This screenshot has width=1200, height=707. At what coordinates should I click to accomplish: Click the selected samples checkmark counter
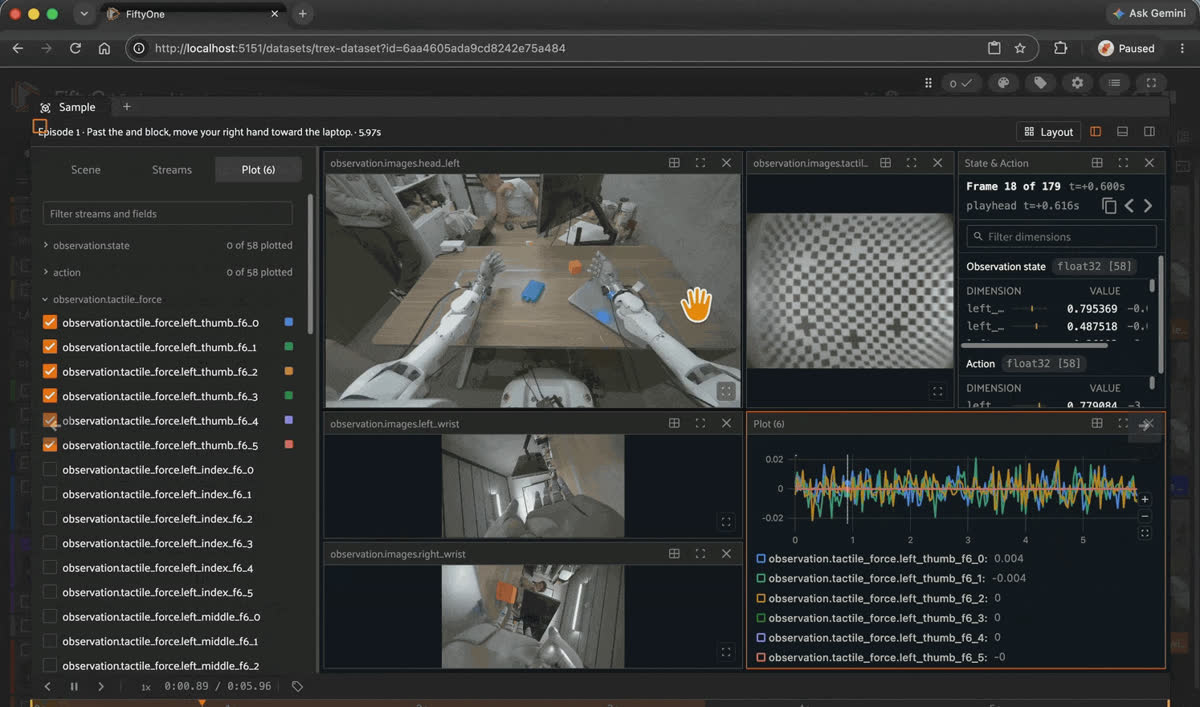(x=960, y=83)
